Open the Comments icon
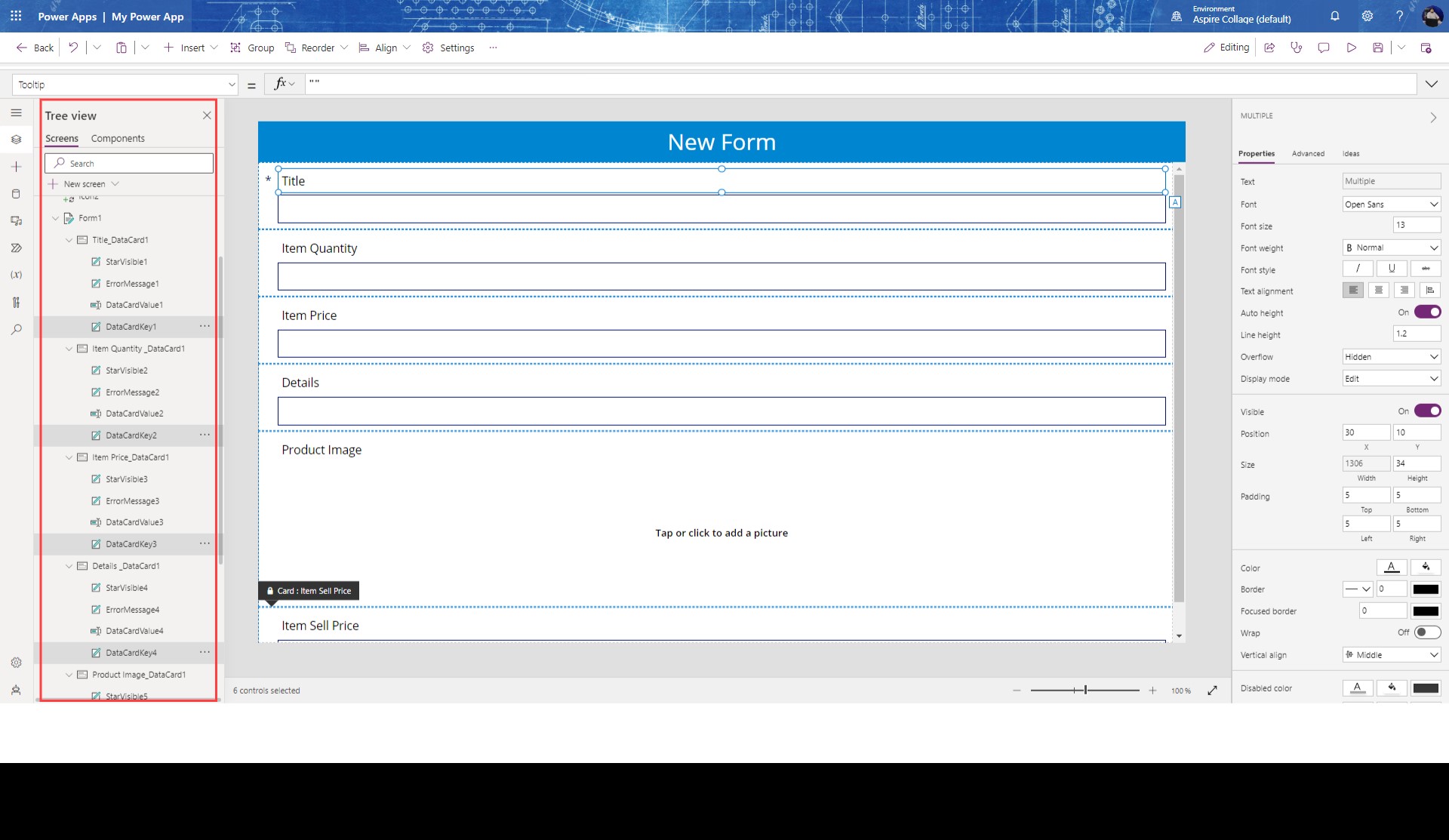Image resolution: width=1449 pixels, height=840 pixels. click(x=1323, y=48)
